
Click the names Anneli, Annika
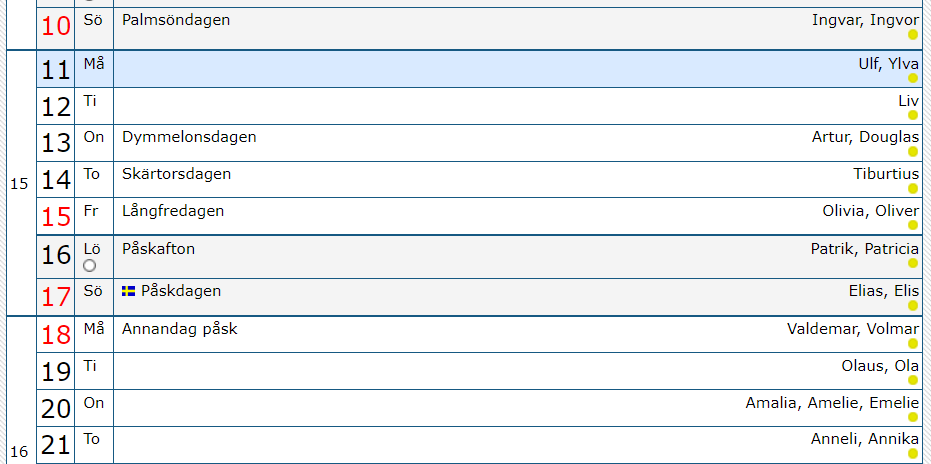point(864,439)
